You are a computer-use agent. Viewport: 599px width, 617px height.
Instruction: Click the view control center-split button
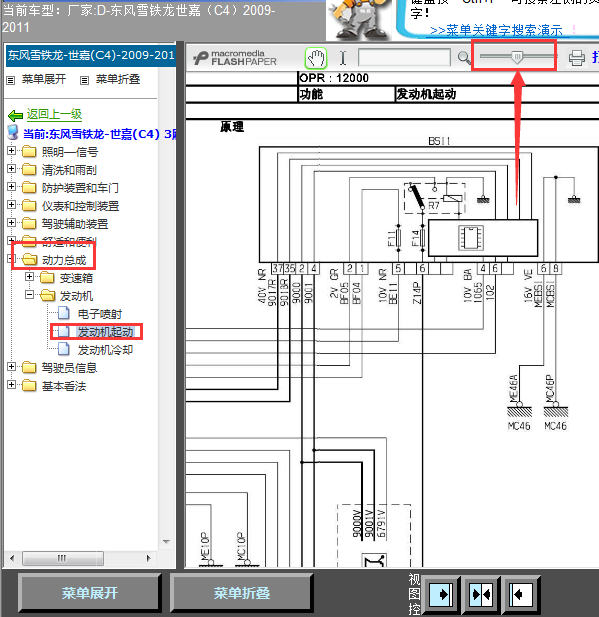pyautogui.click(x=481, y=594)
